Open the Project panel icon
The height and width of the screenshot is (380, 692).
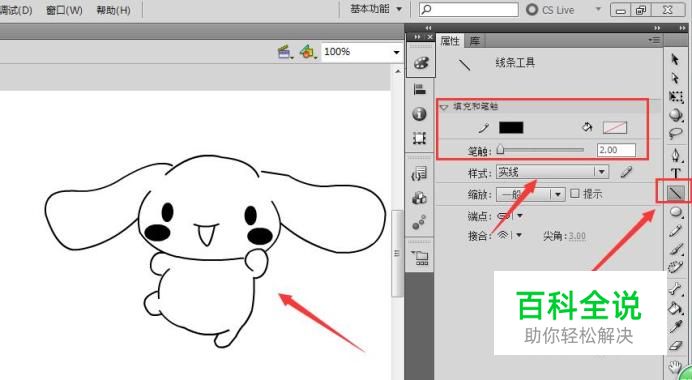point(419,258)
